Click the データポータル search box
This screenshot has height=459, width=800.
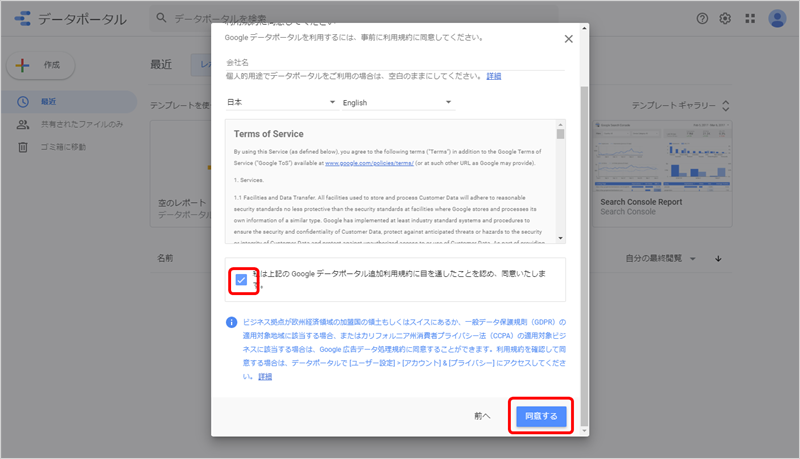click(x=354, y=18)
